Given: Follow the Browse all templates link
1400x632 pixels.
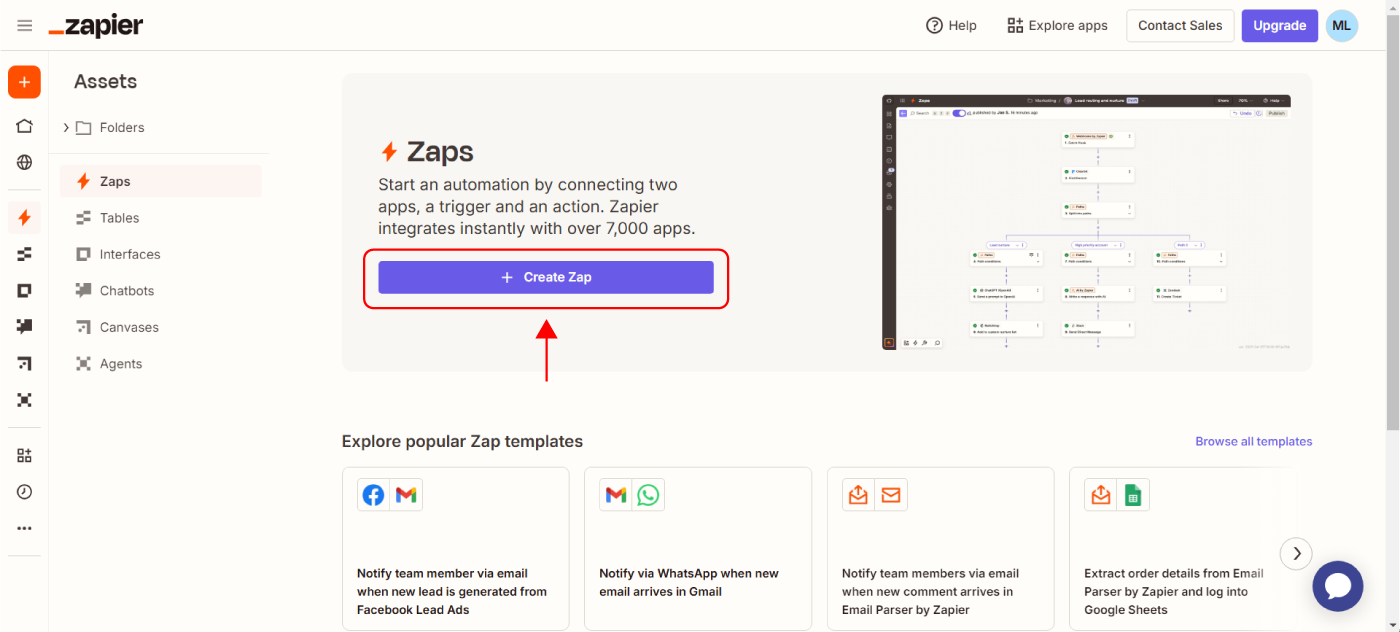Looking at the screenshot, I should tap(1253, 441).
